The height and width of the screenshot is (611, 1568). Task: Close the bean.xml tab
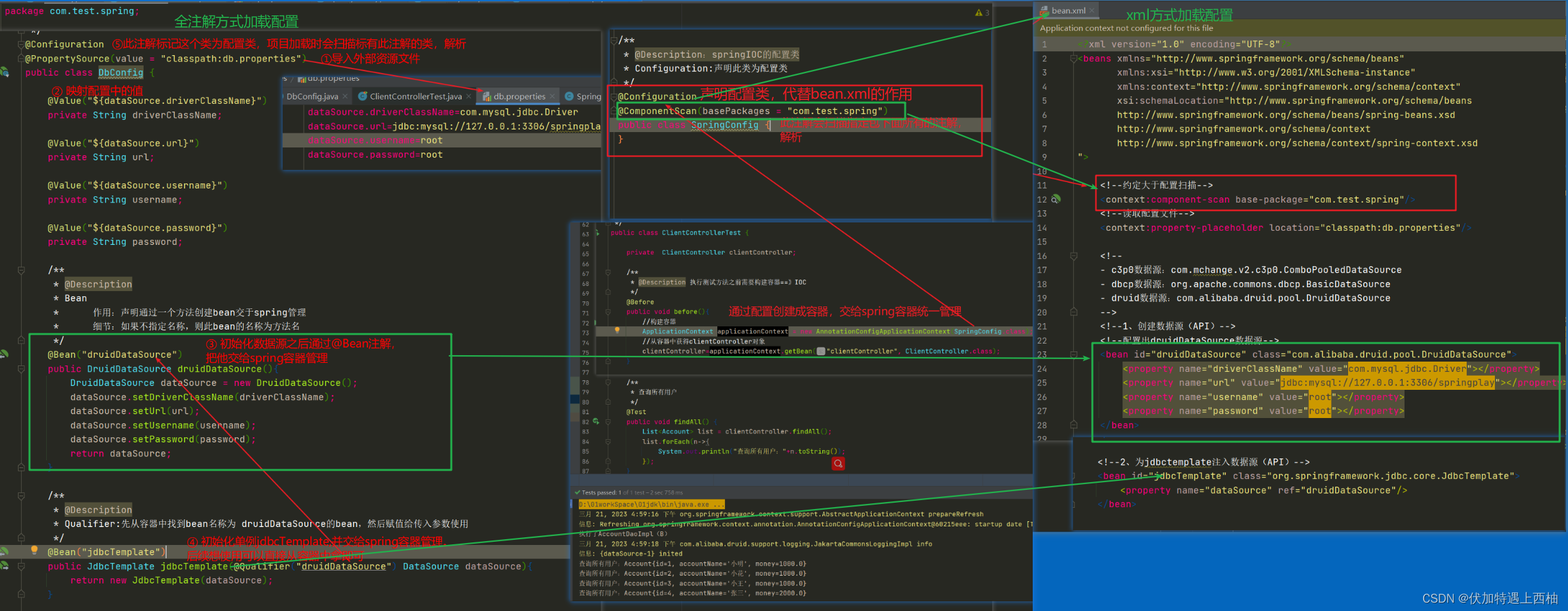(x=1092, y=10)
